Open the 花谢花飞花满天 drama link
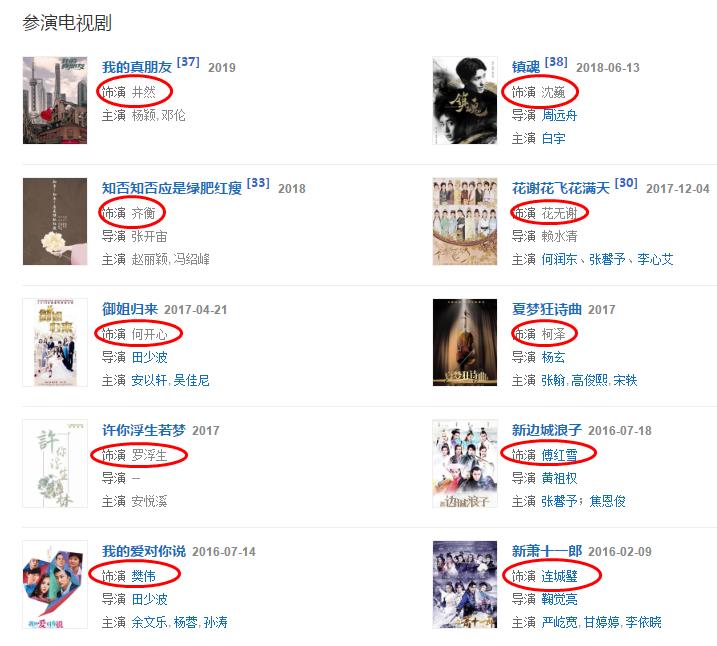The height and width of the screenshot is (646, 717). tap(561, 188)
